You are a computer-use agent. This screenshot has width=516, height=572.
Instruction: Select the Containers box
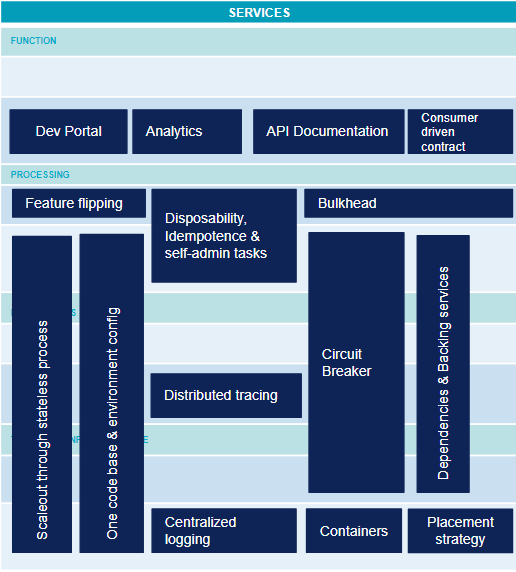354,530
